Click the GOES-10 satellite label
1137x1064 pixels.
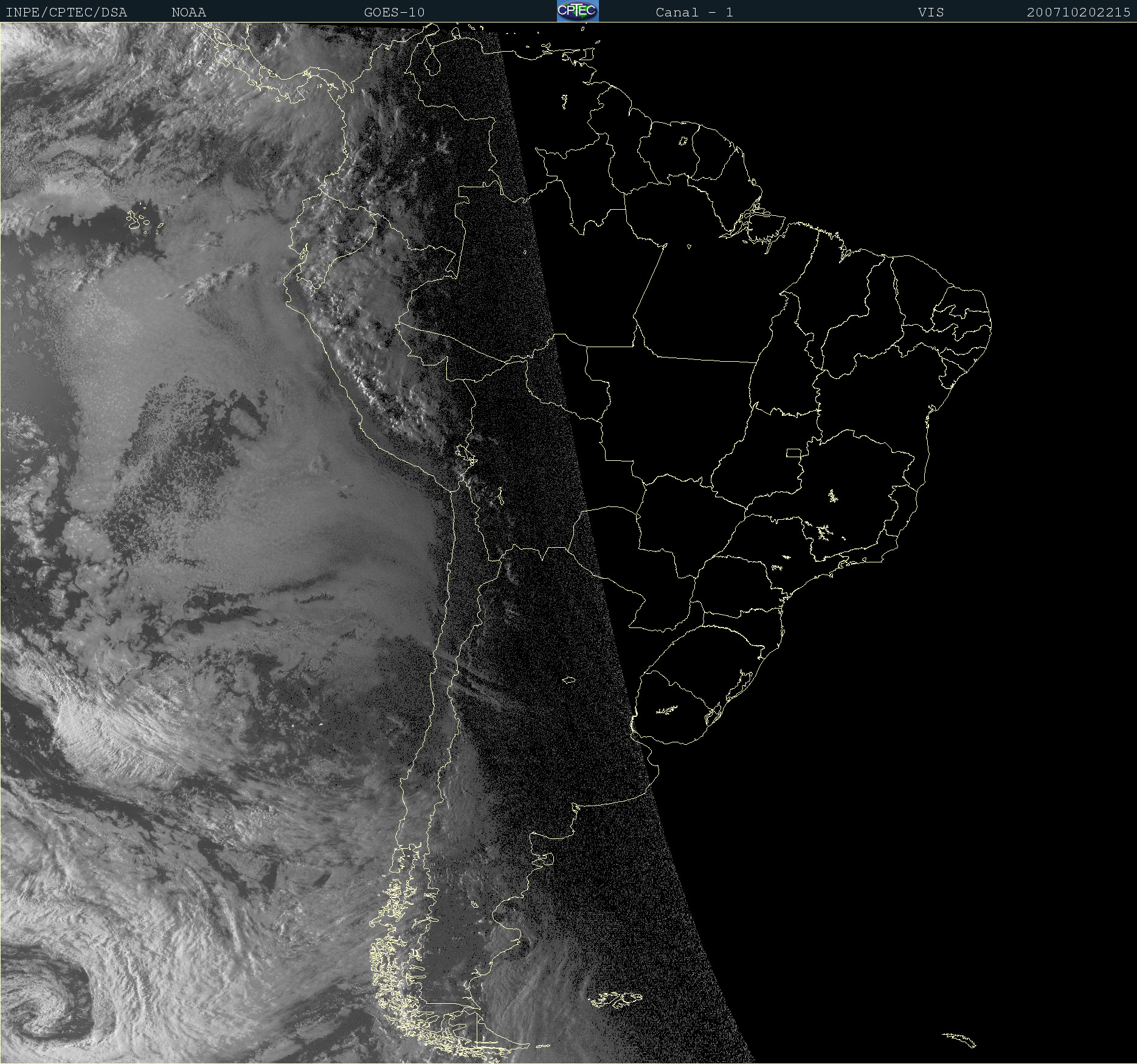pyautogui.click(x=394, y=12)
